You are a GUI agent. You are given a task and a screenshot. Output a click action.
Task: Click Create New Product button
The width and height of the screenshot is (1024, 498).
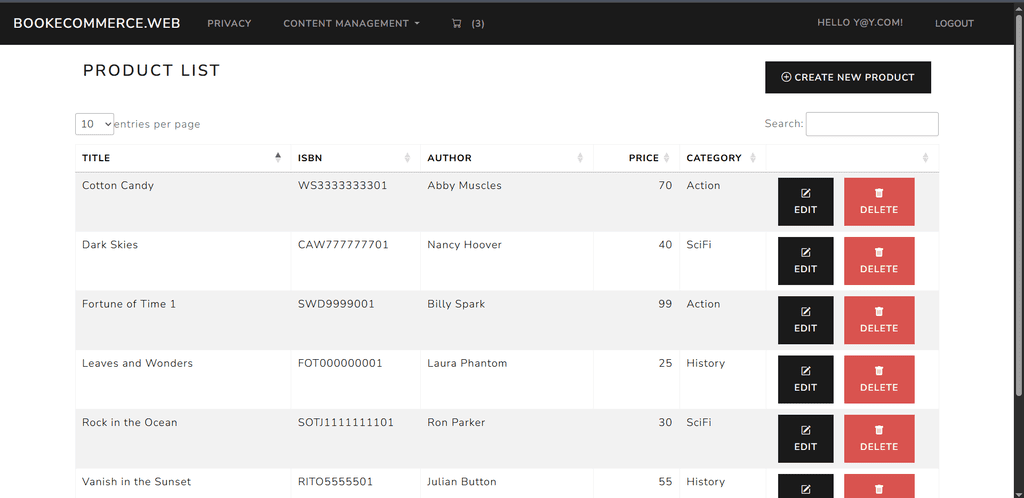pos(848,77)
